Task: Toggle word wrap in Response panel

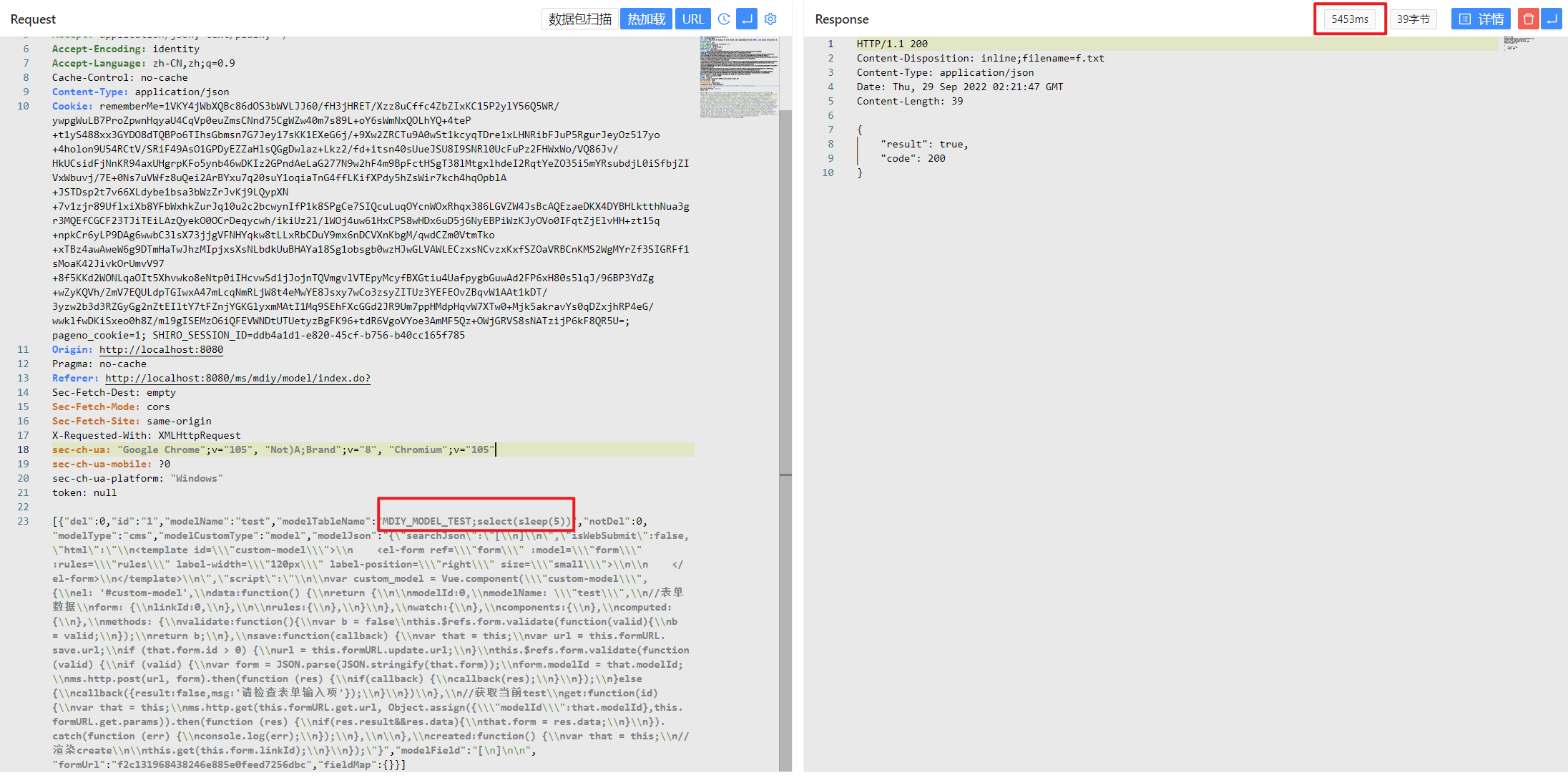Action: [1552, 19]
